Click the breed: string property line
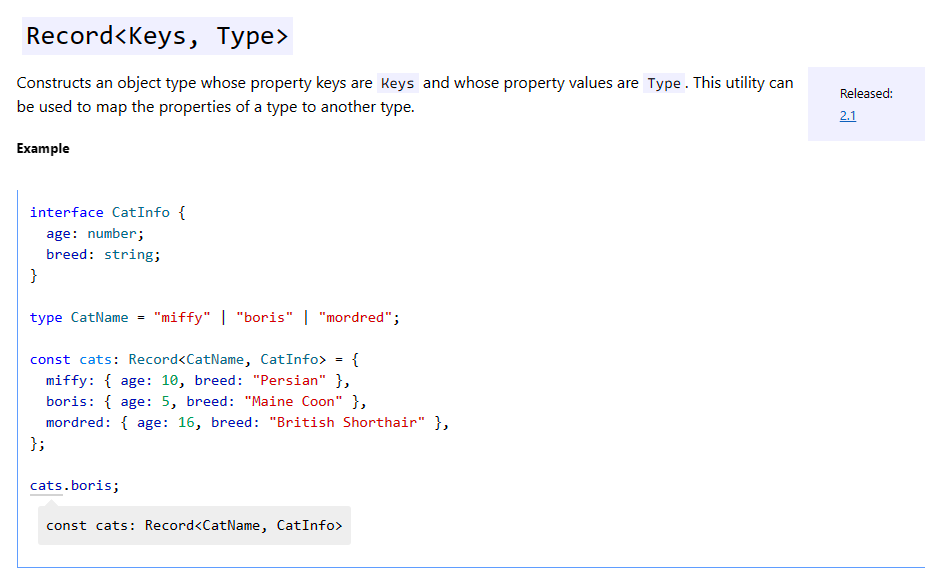The height and width of the screenshot is (583, 952). (103, 254)
